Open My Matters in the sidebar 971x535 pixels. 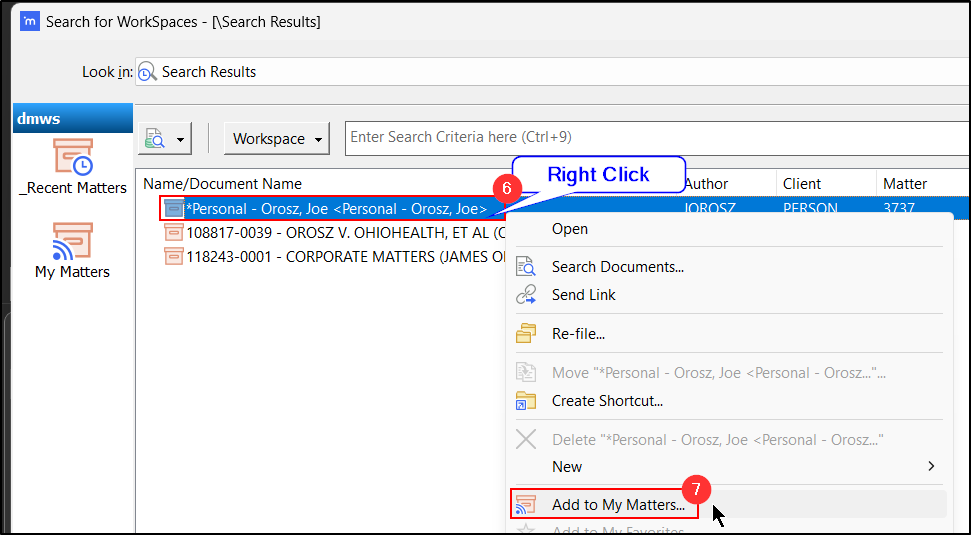(x=72, y=241)
